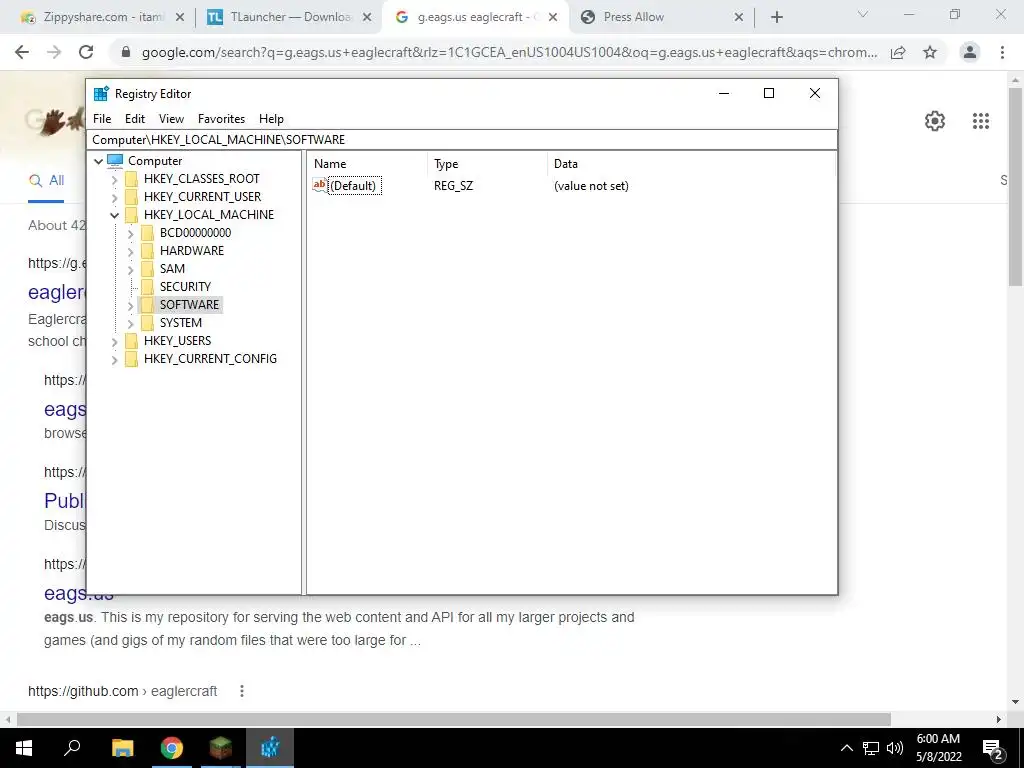The height and width of the screenshot is (768, 1024).
Task: Reload the Chrome page
Action: click(86, 52)
